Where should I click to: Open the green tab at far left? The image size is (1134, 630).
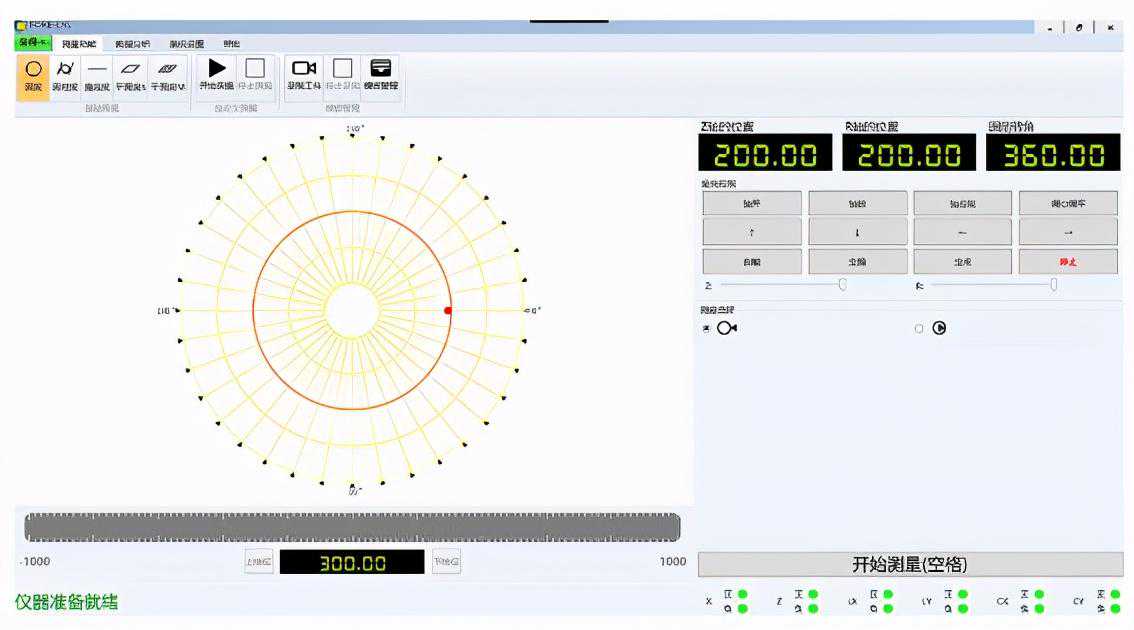pos(33,43)
